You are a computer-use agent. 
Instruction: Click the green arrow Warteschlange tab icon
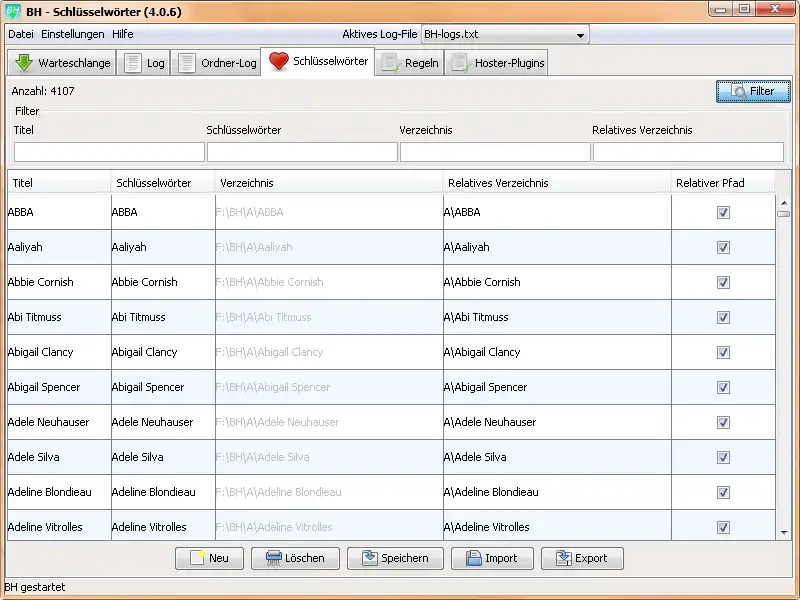pos(23,63)
